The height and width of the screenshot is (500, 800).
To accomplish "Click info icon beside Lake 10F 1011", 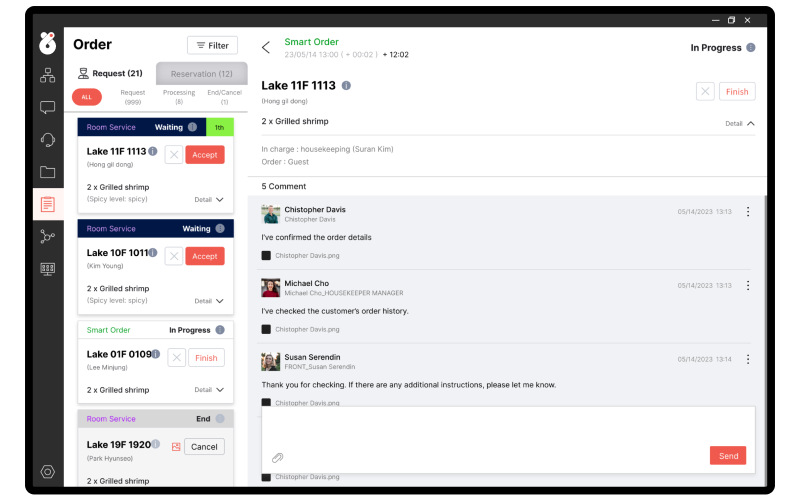I will click(153, 252).
